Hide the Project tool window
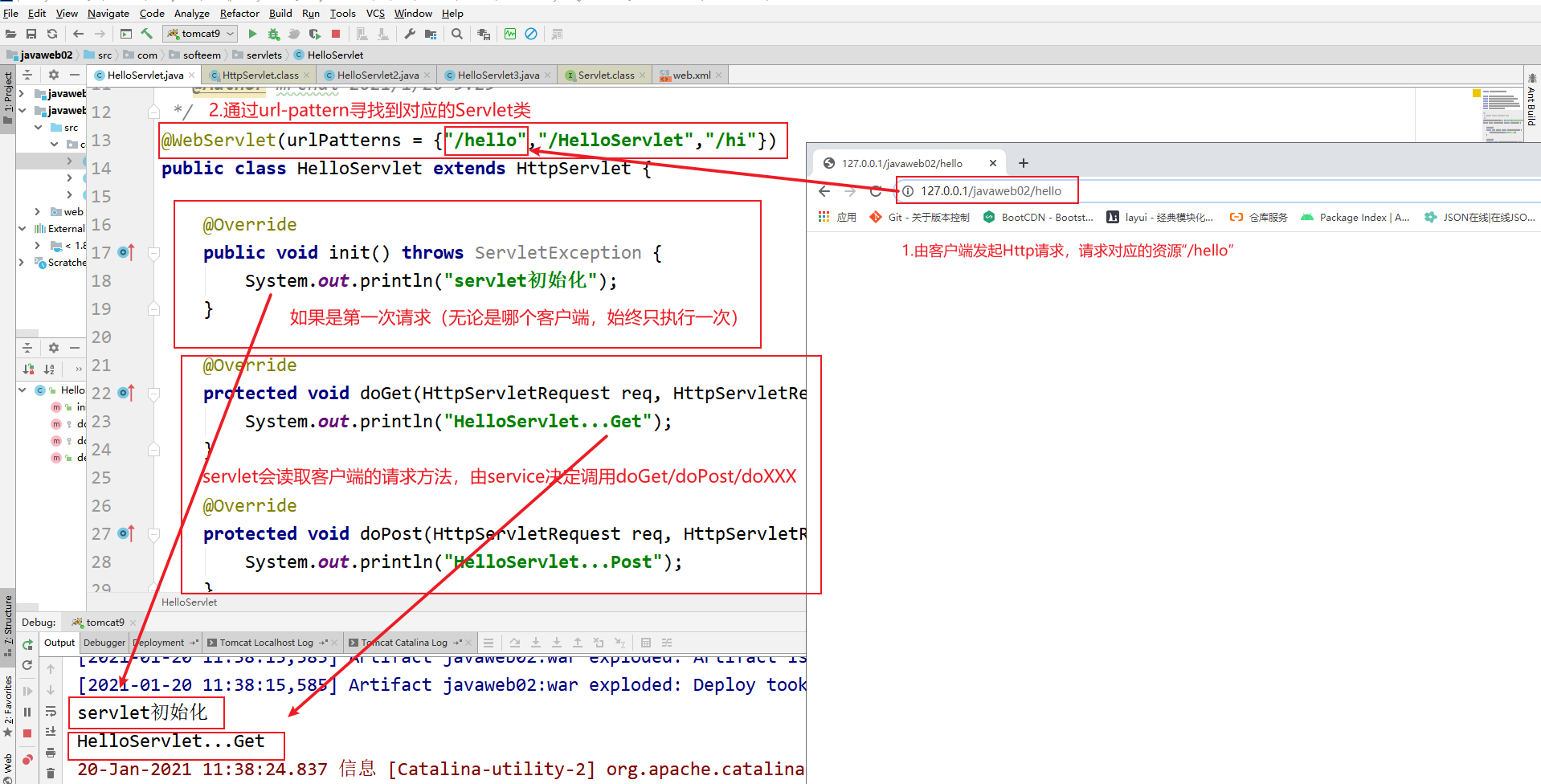The width and height of the screenshot is (1541, 784). click(x=75, y=75)
